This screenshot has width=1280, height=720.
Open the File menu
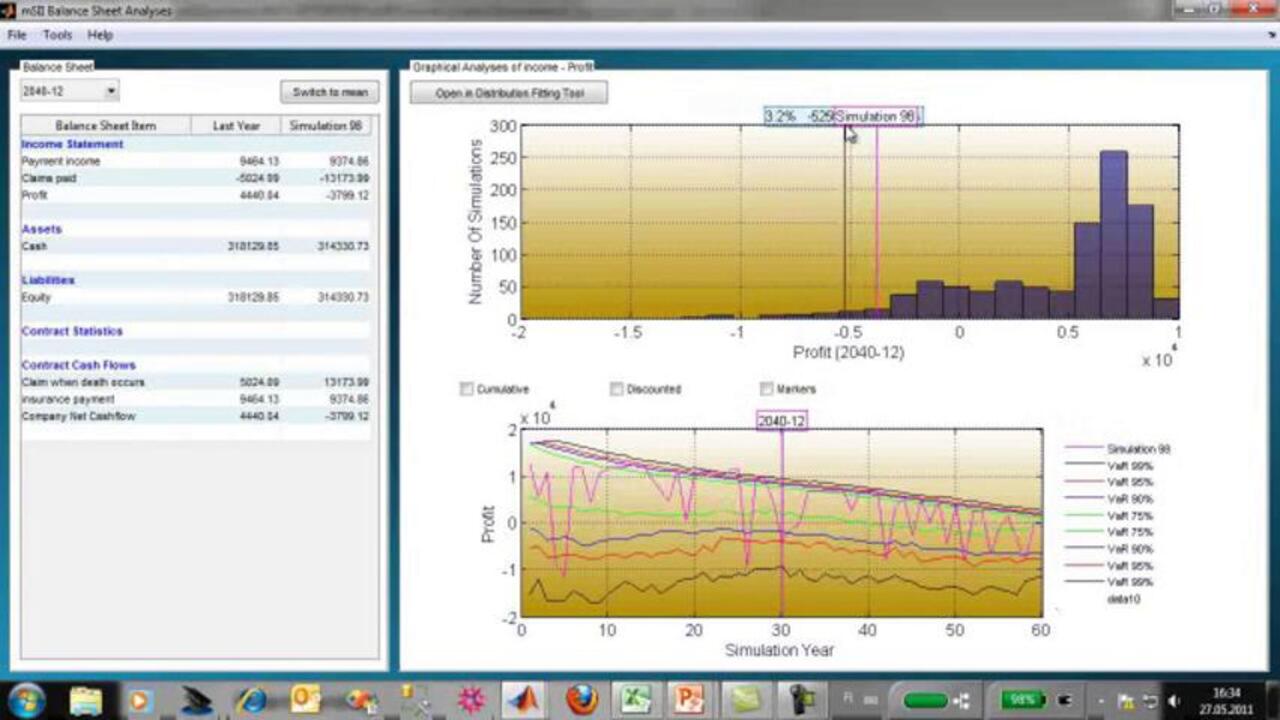(x=15, y=35)
